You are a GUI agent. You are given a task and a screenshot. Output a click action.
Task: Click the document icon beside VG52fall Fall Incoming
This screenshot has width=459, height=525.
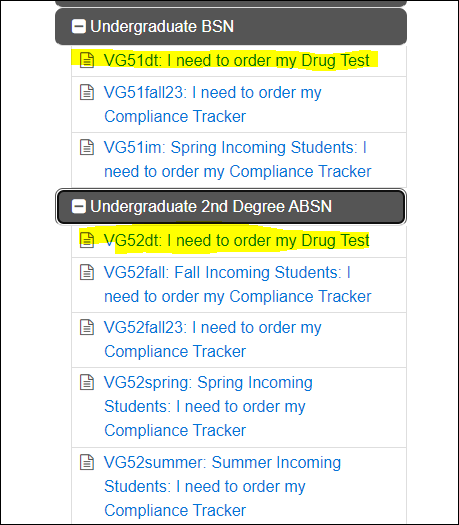coord(87,272)
